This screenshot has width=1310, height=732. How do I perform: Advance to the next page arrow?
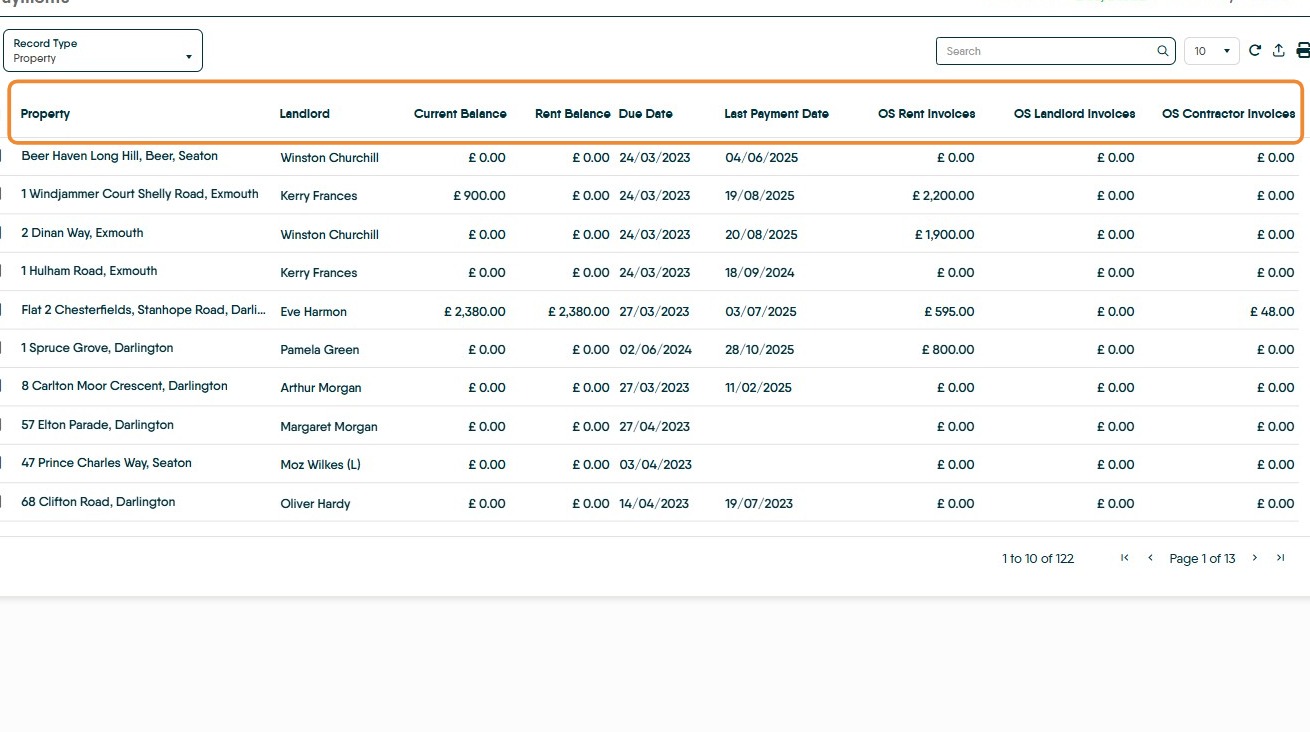pos(1255,558)
